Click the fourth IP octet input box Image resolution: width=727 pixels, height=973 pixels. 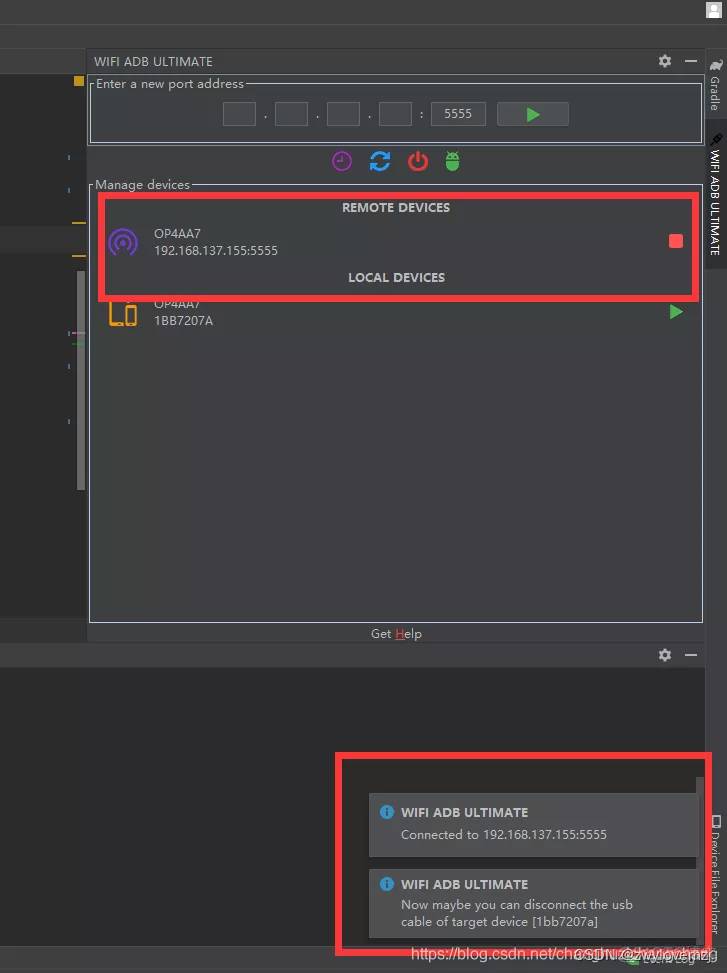click(x=396, y=114)
